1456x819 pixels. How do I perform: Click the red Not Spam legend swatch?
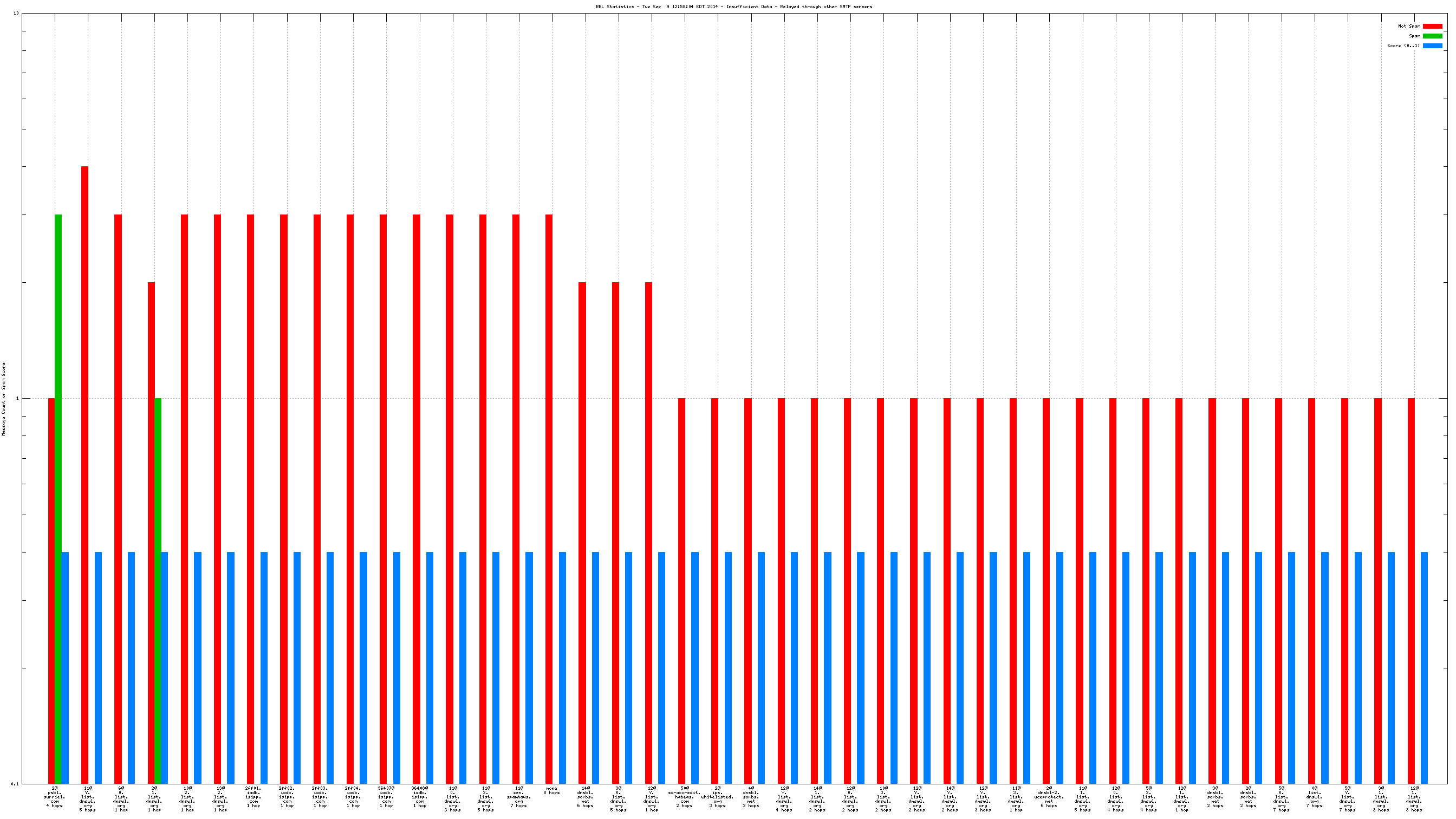[1432, 26]
